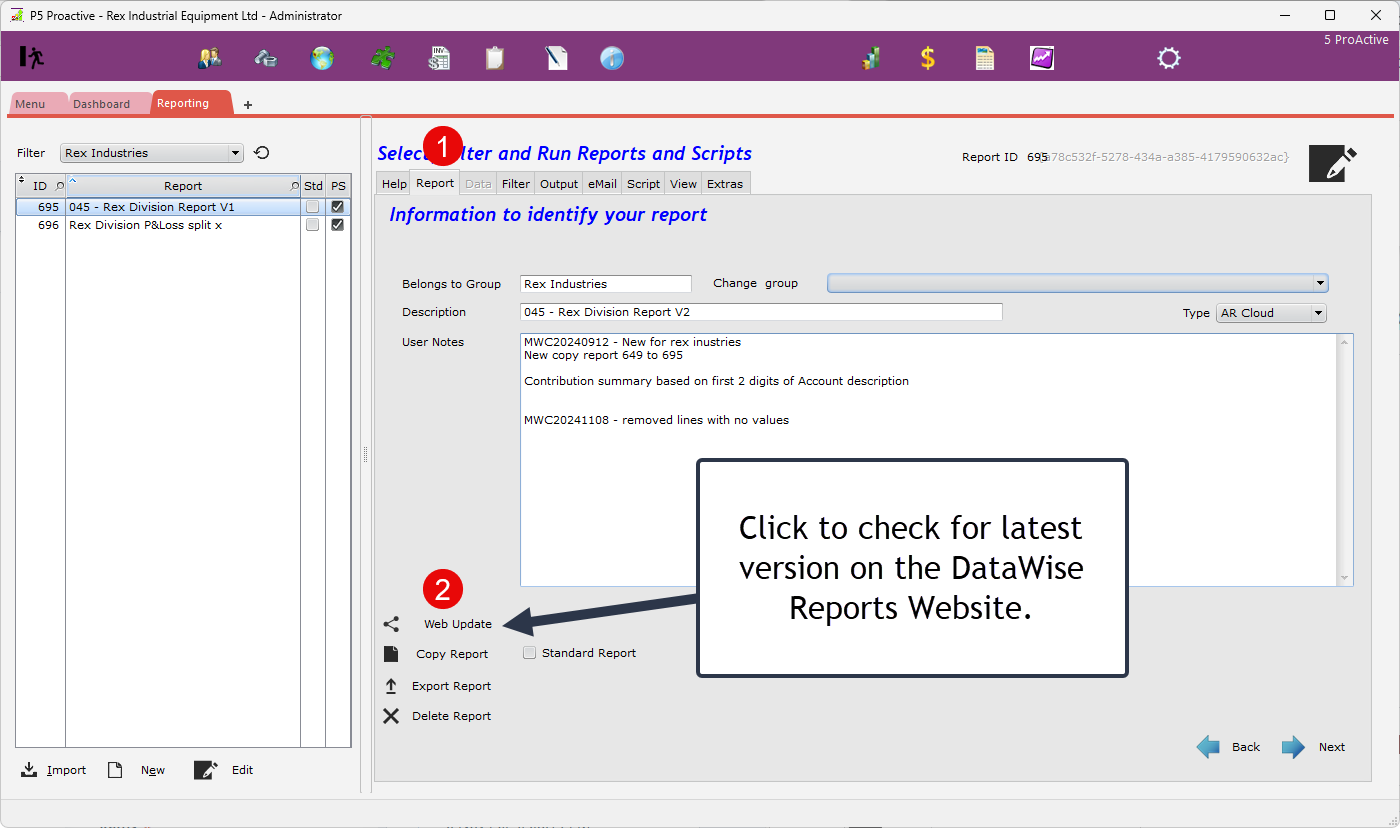Click the Back label
The image size is (1400, 828).
click(1246, 747)
